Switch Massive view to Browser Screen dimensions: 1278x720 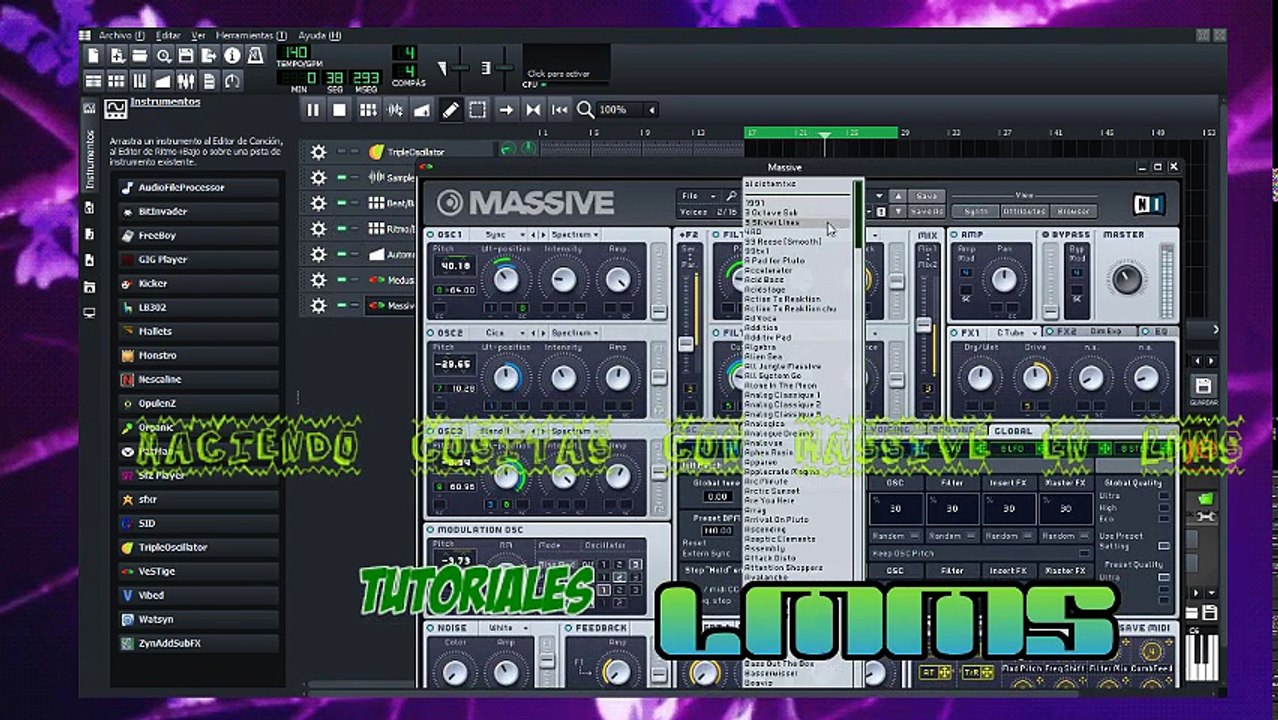(1075, 211)
